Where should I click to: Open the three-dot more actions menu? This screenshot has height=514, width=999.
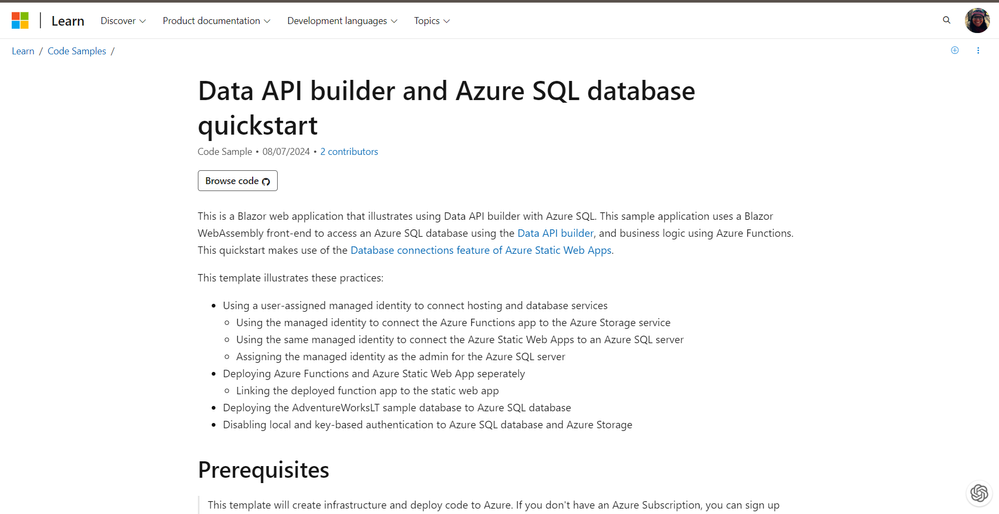(978, 50)
